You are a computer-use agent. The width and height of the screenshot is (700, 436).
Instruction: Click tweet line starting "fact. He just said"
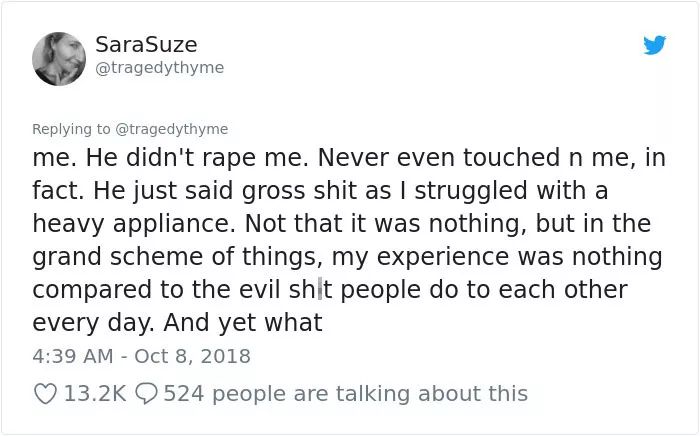pos(320,191)
